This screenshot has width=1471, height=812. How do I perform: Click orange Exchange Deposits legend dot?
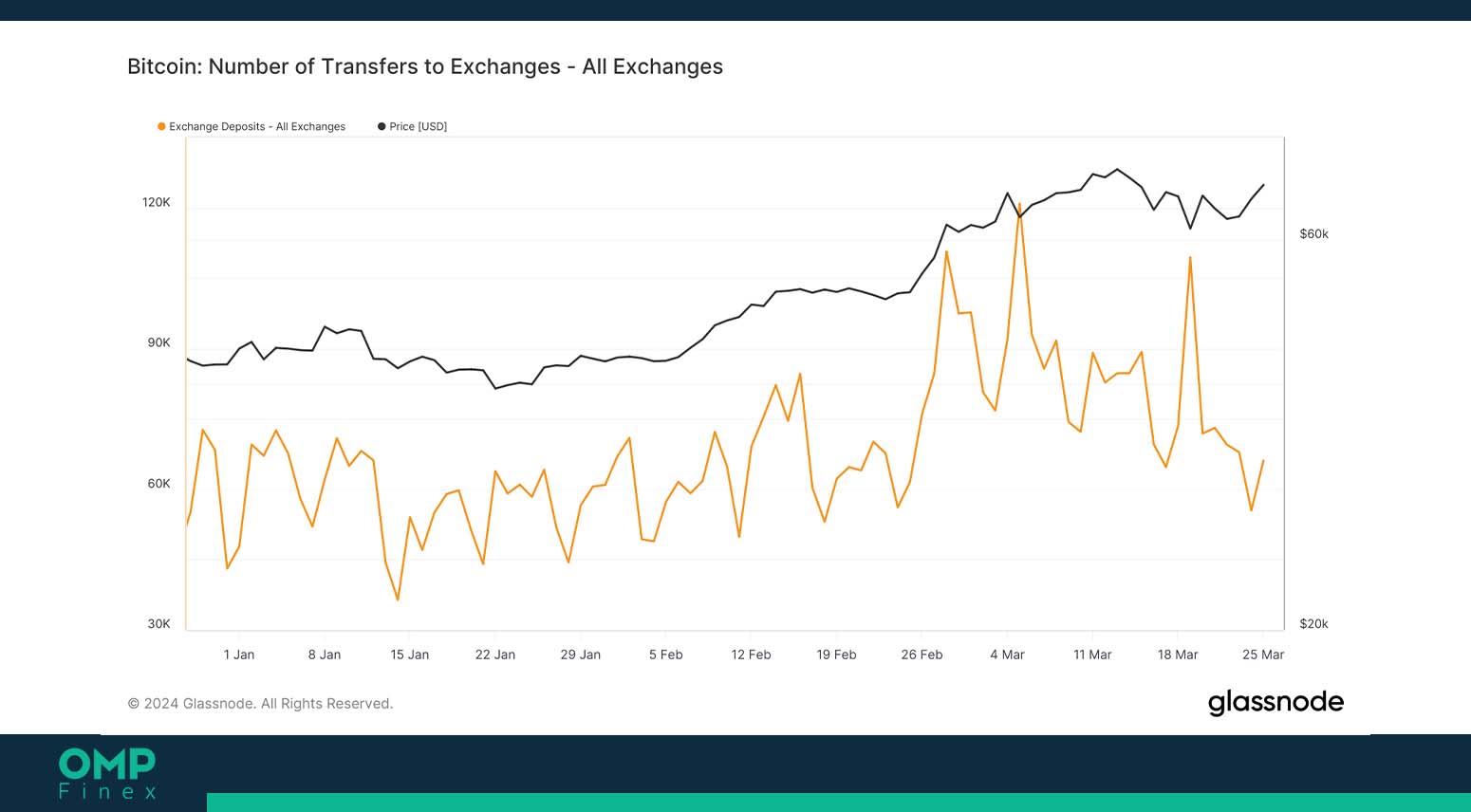coord(161,126)
